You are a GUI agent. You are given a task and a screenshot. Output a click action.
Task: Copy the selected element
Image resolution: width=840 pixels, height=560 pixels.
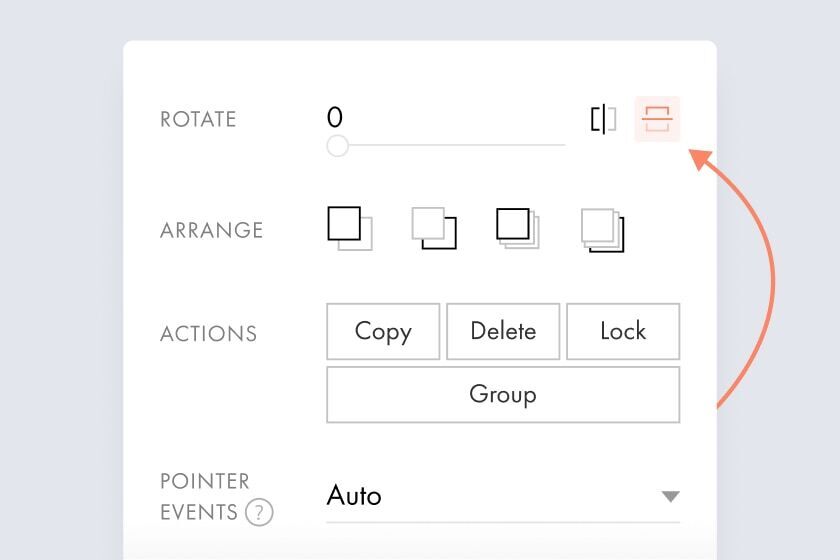click(383, 331)
